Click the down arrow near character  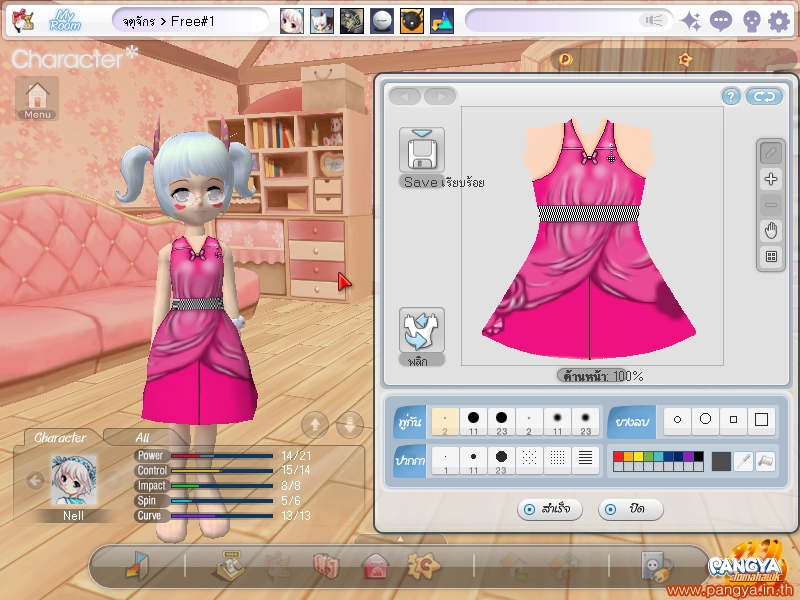coord(350,424)
